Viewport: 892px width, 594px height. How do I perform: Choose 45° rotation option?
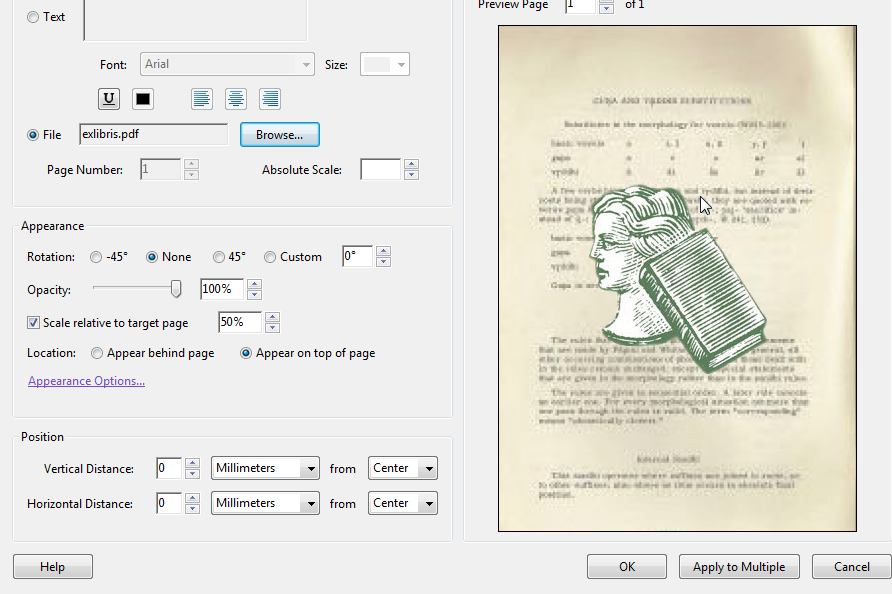(218, 257)
